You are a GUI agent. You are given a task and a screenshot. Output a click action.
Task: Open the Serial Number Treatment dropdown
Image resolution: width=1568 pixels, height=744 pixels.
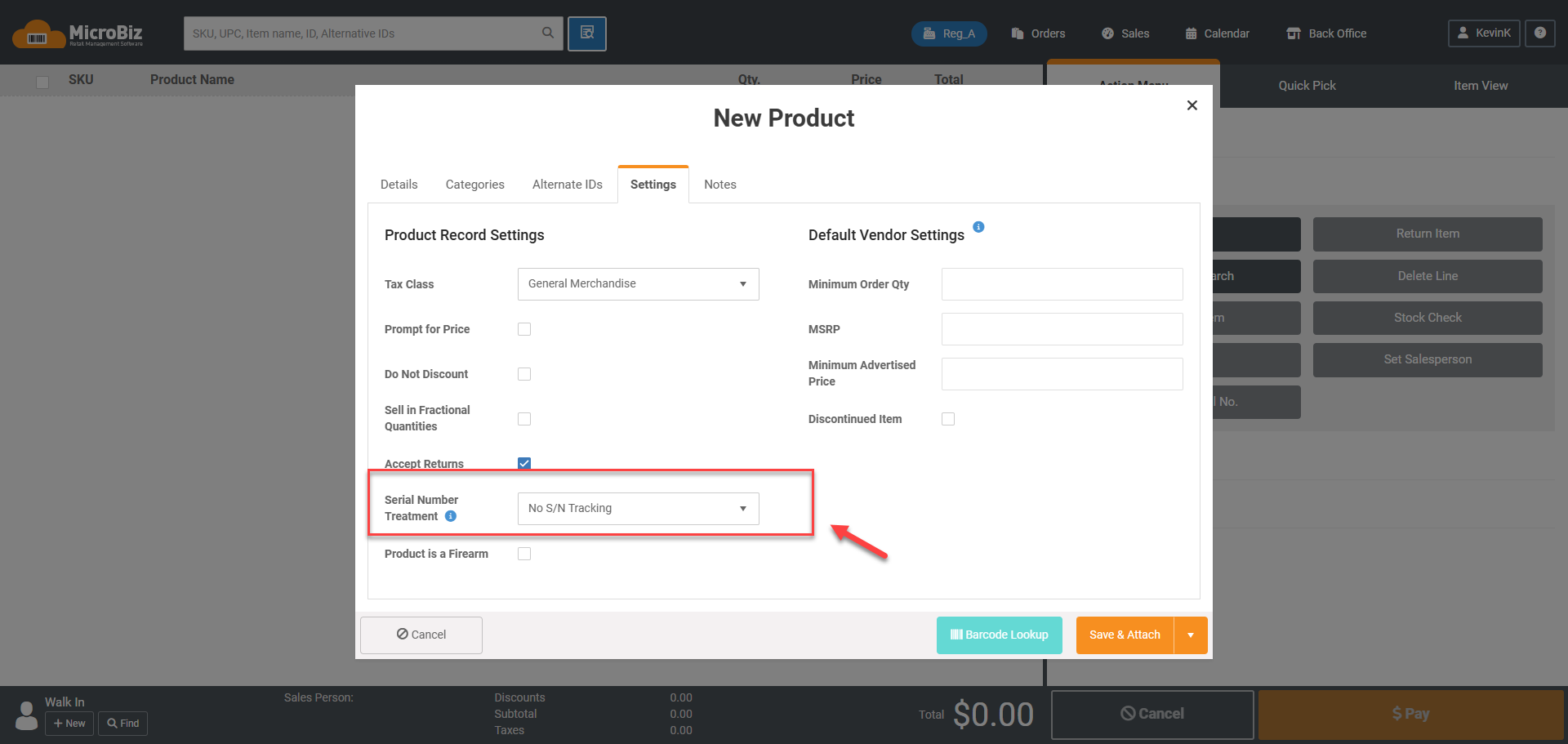coord(639,509)
